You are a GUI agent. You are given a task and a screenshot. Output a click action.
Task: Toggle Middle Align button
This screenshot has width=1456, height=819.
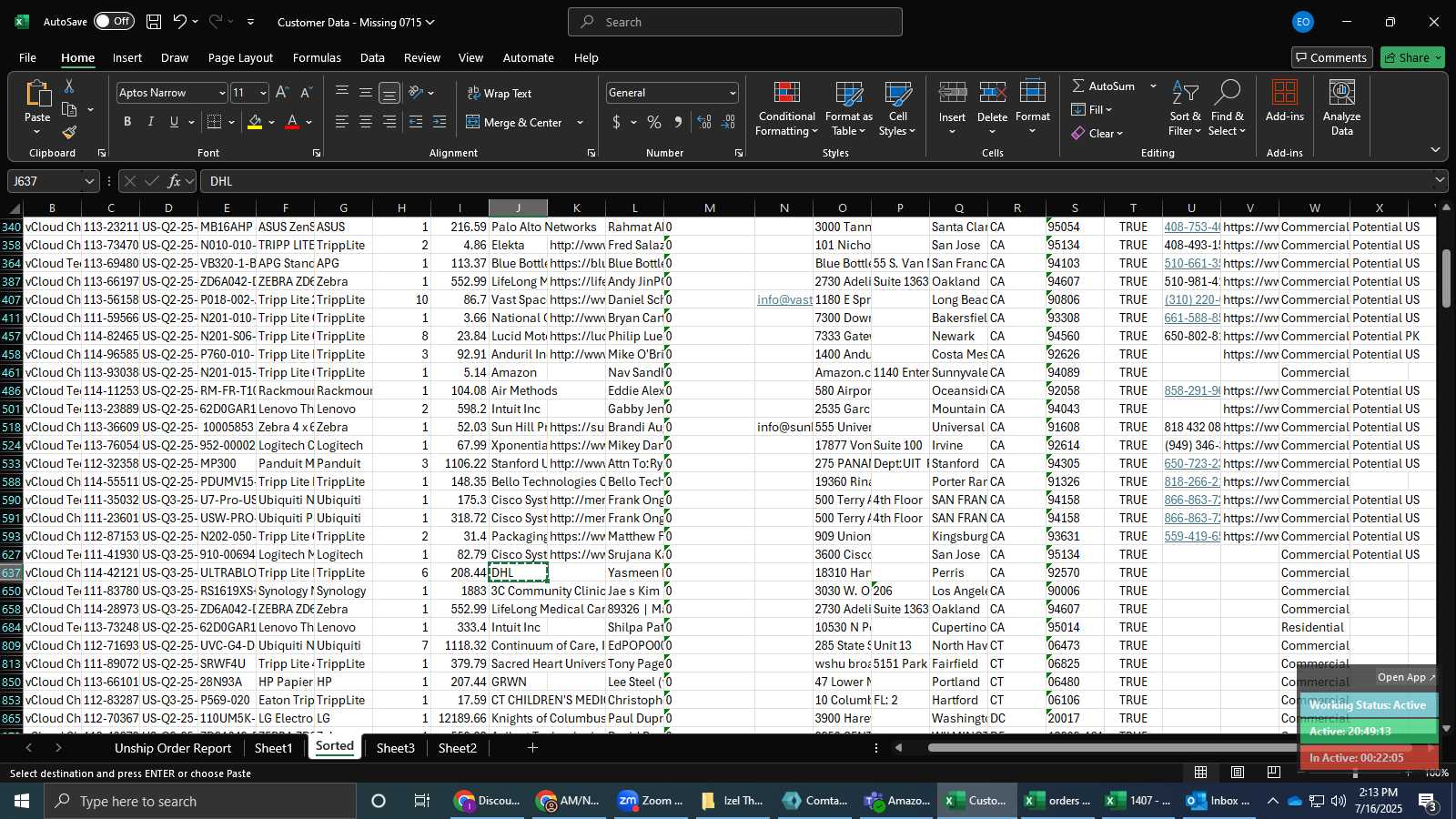[x=366, y=92]
